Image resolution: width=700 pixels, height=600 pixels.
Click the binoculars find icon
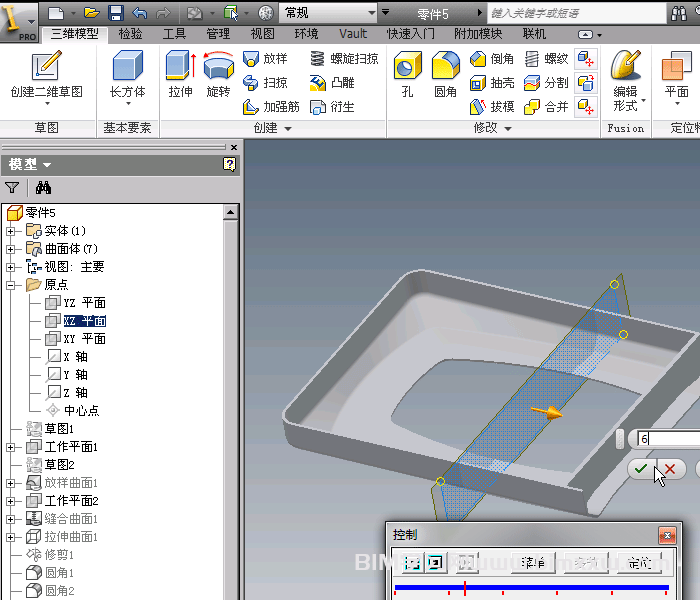click(x=43, y=188)
